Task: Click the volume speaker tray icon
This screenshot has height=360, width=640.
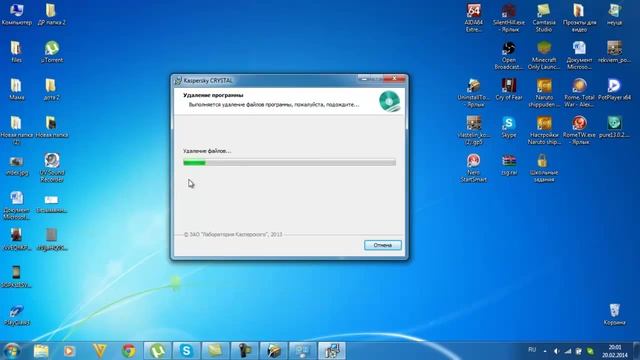Action: coord(556,351)
